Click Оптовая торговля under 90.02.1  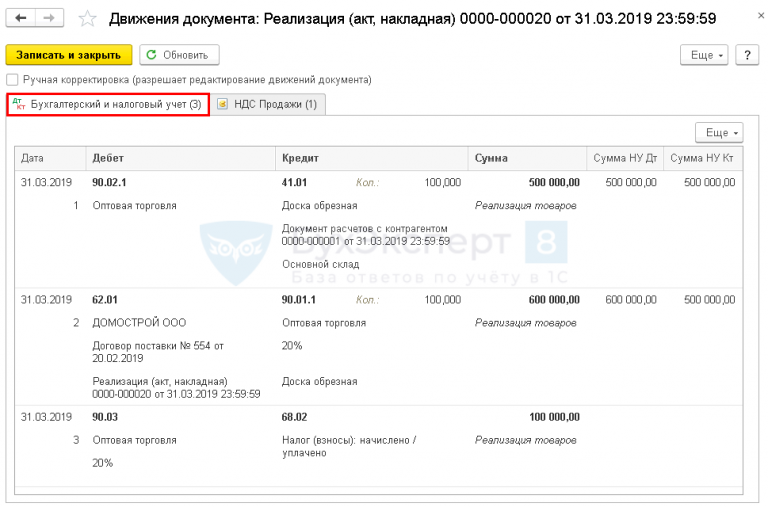click(134, 206)
